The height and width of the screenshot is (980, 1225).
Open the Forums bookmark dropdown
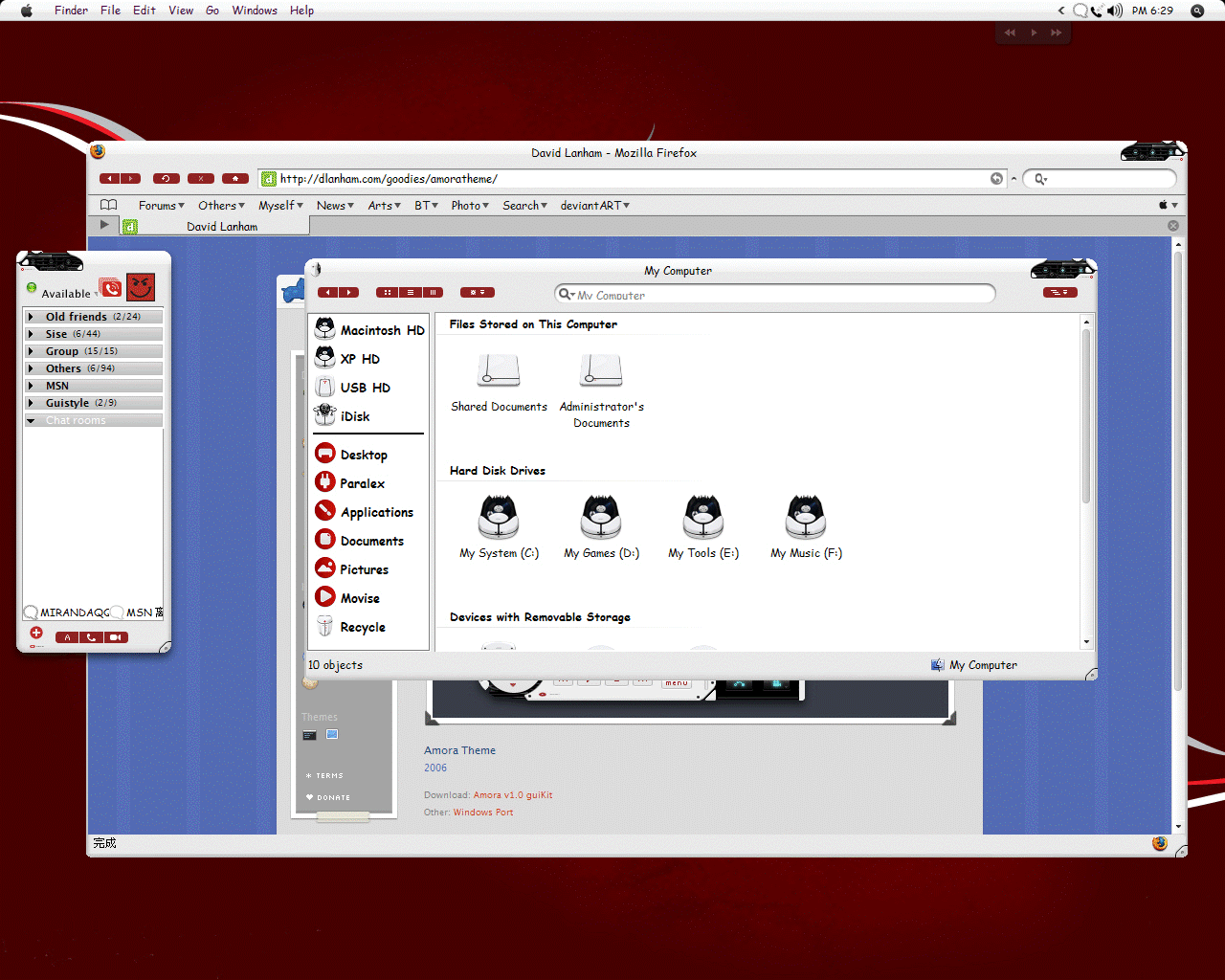click(x=162, y=206)
